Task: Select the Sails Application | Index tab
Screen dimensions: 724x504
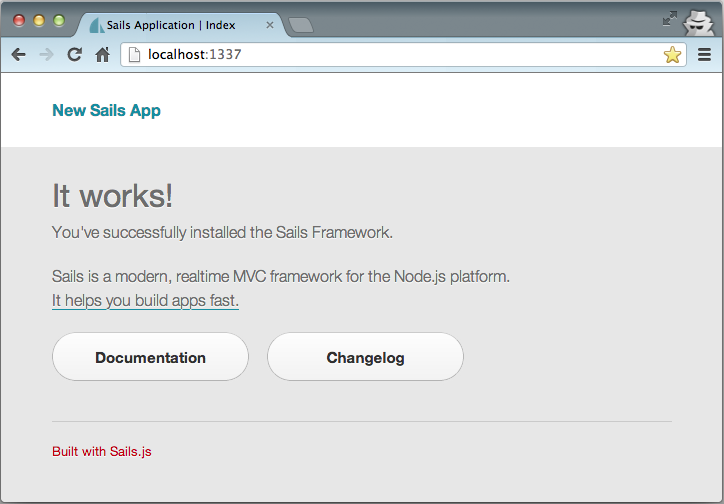Action: 180,25
